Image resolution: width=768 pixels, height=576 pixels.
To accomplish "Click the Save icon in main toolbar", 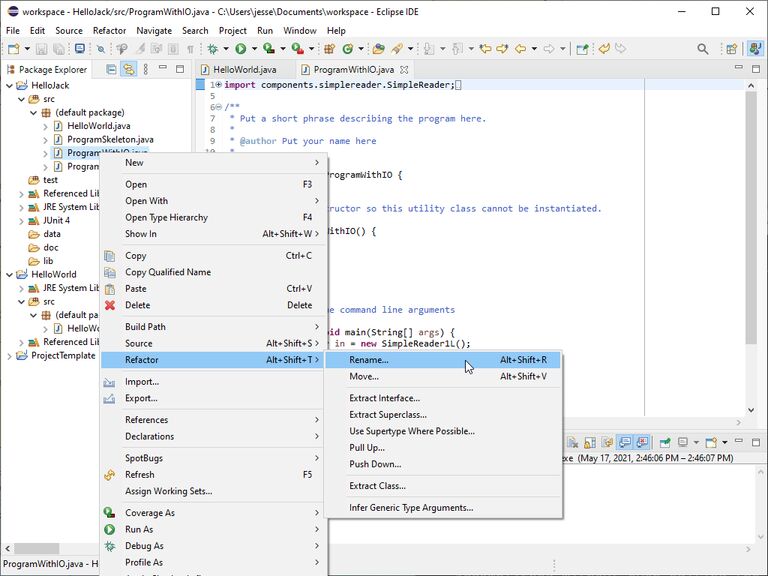I will [40, 48].
